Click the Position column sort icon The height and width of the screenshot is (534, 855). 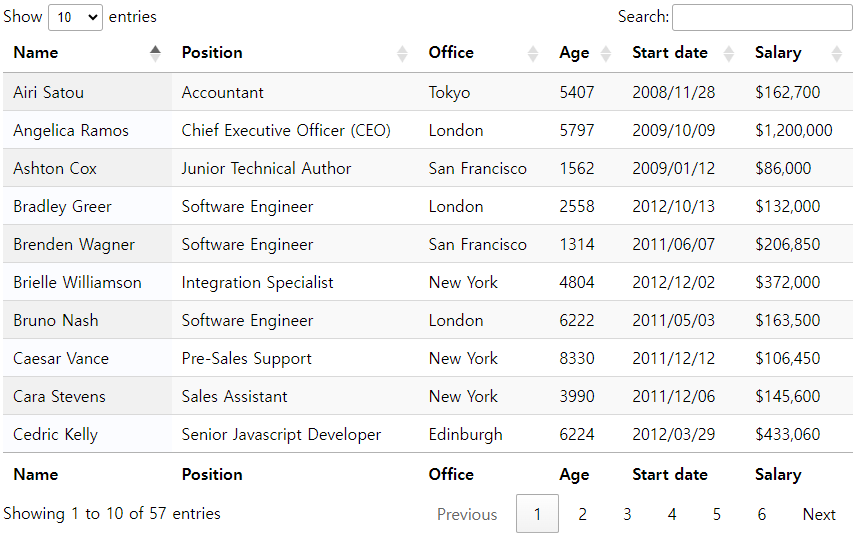(402, 53)
